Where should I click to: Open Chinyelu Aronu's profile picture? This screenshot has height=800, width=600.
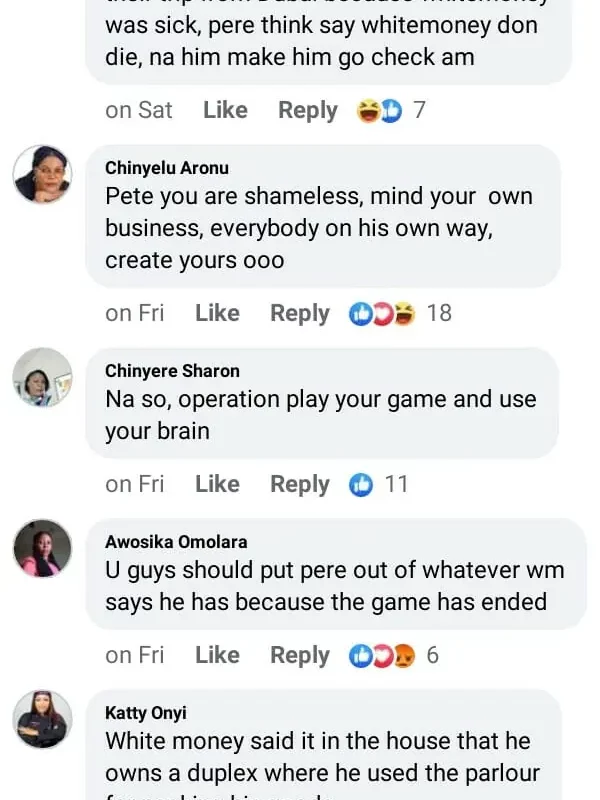point(42,175)
